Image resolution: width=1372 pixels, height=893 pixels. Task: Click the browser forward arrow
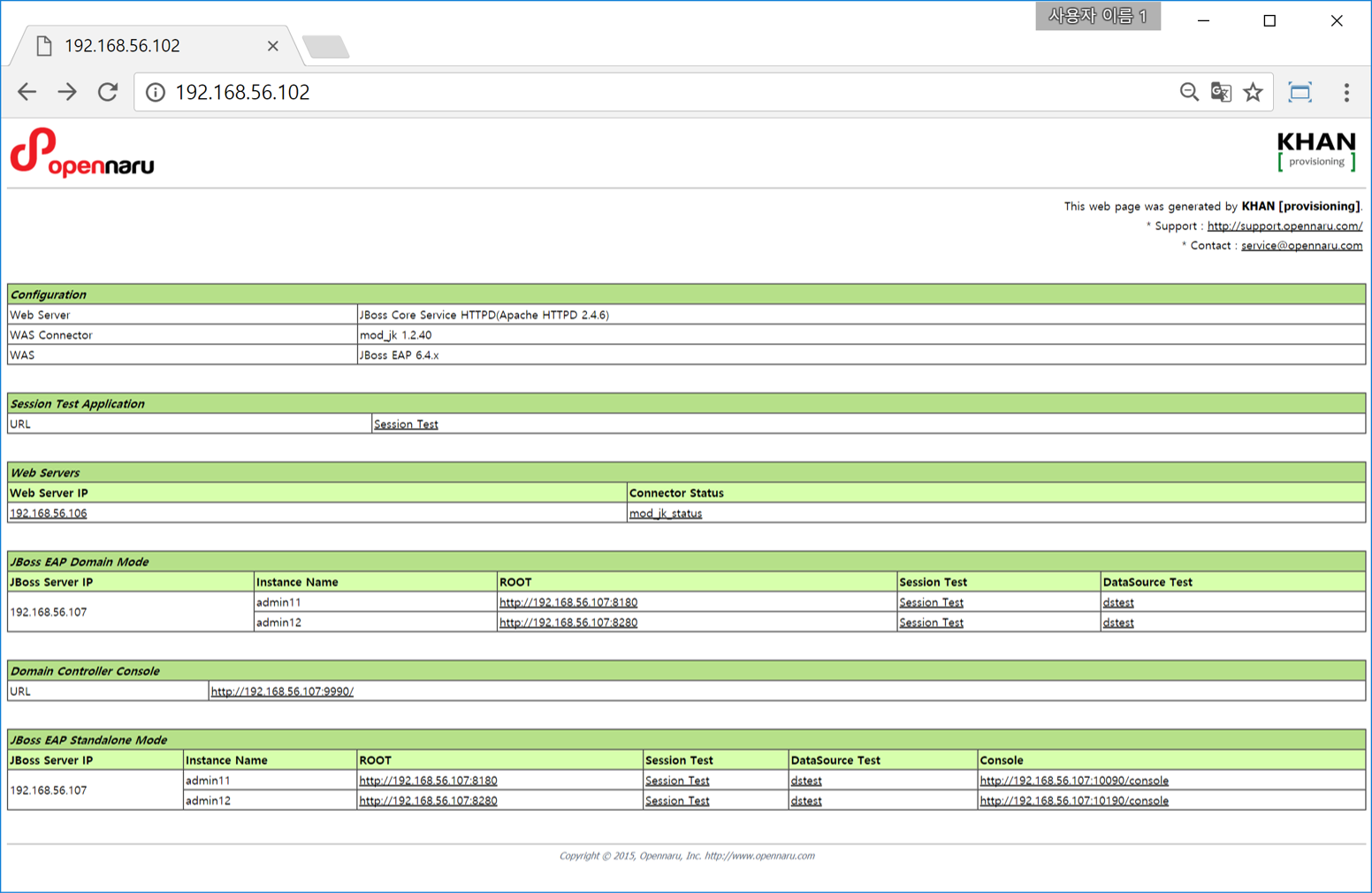67,92
